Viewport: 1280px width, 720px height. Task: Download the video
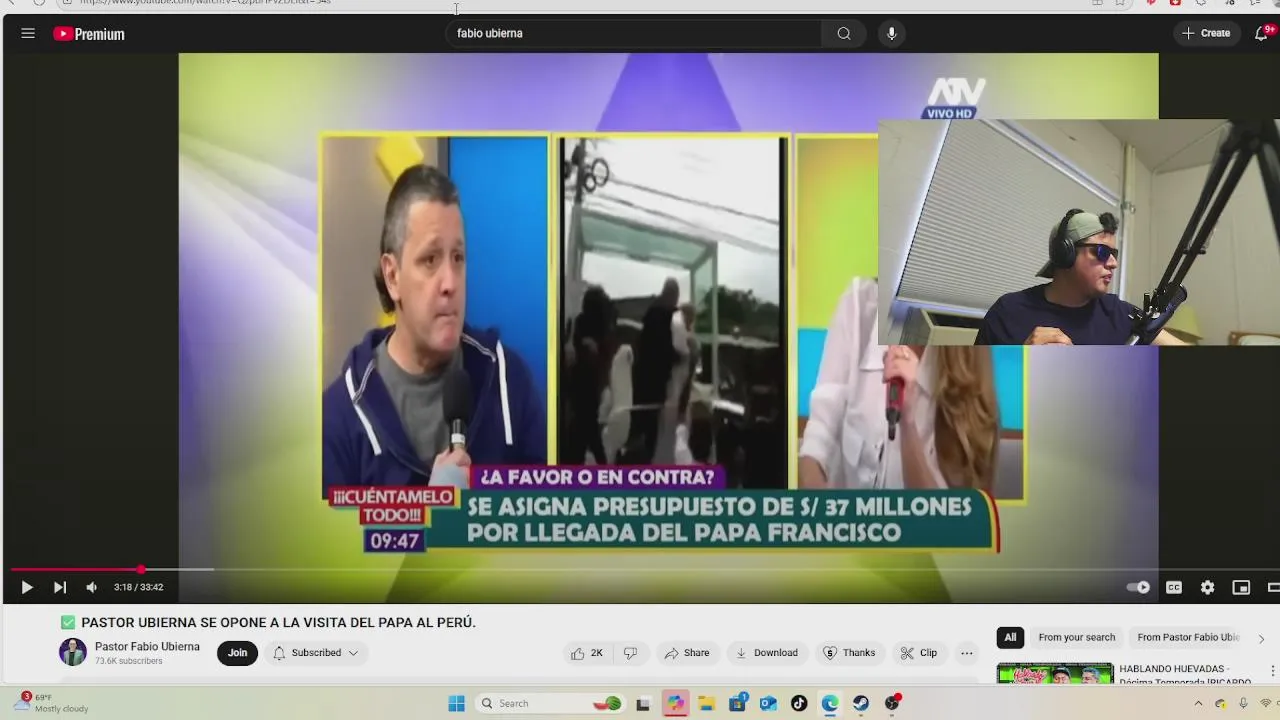pyautogui.click(x=767, y=653)
